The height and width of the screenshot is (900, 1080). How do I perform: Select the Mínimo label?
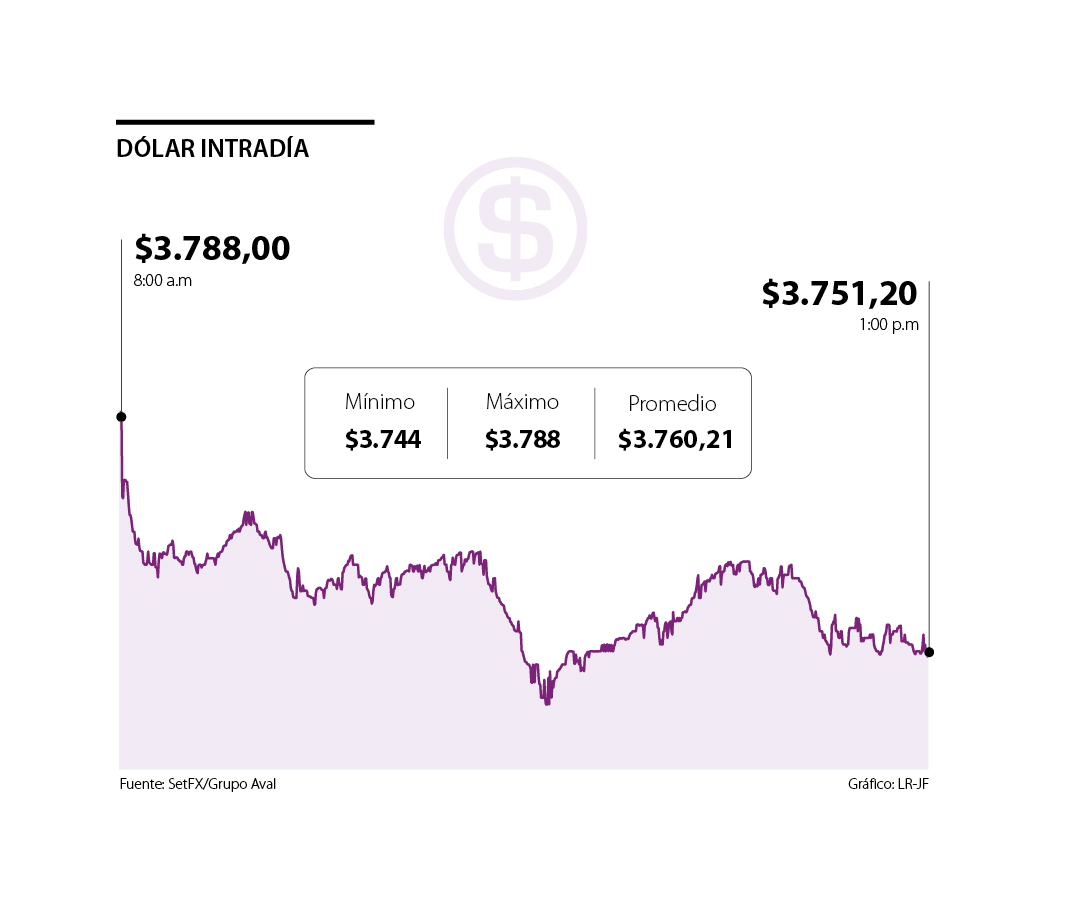click(380, 402)
